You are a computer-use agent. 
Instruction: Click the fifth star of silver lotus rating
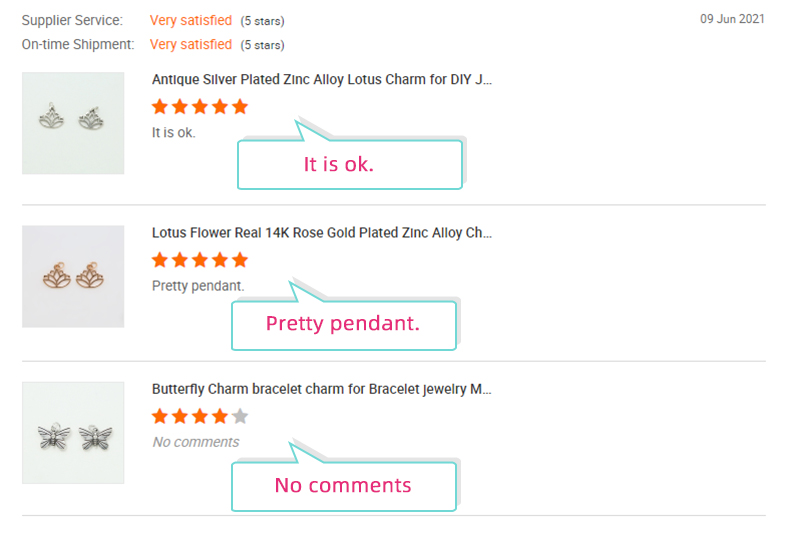[240, 107]
